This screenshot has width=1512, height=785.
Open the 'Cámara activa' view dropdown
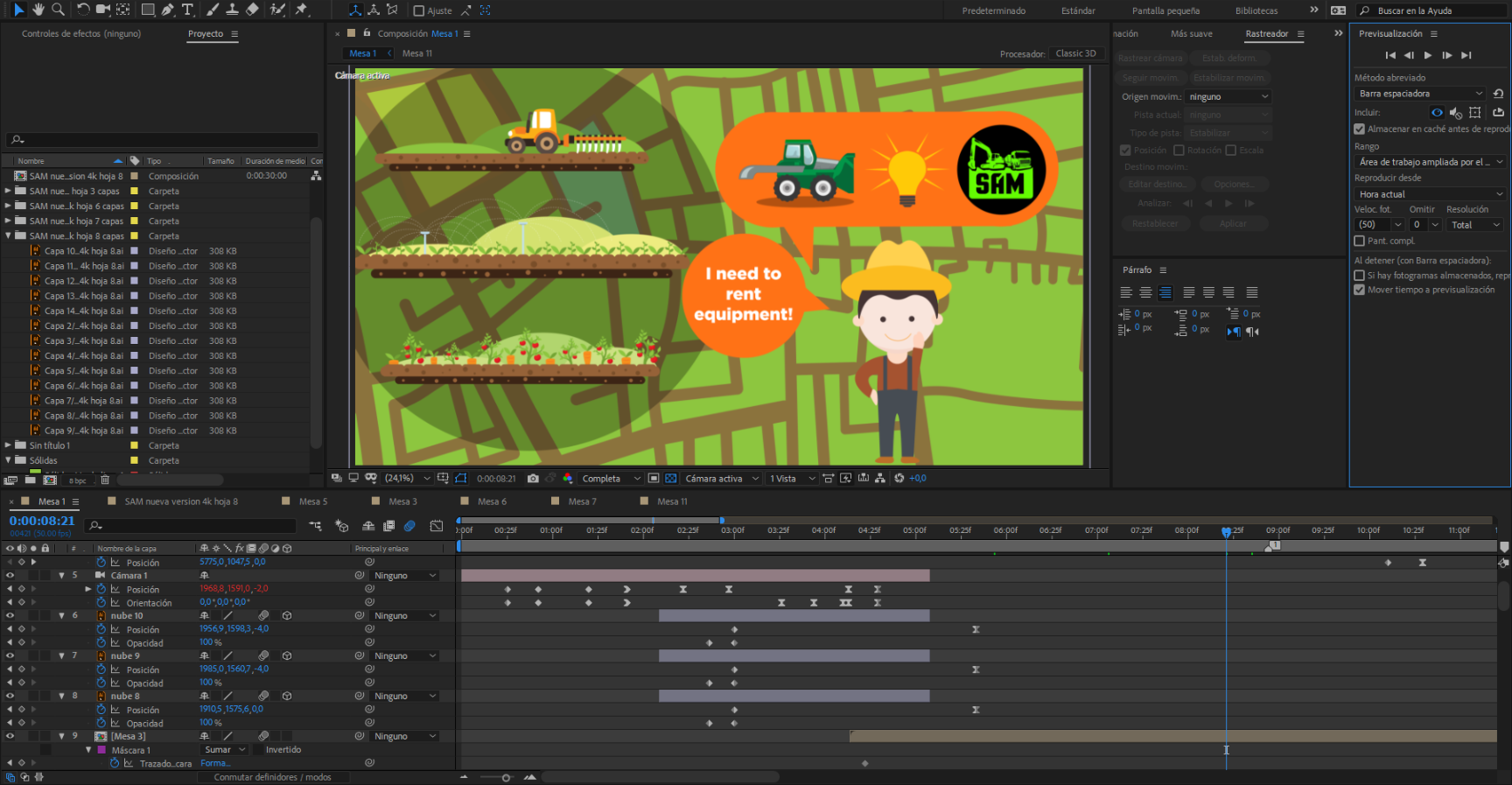[x=722, y=479]
